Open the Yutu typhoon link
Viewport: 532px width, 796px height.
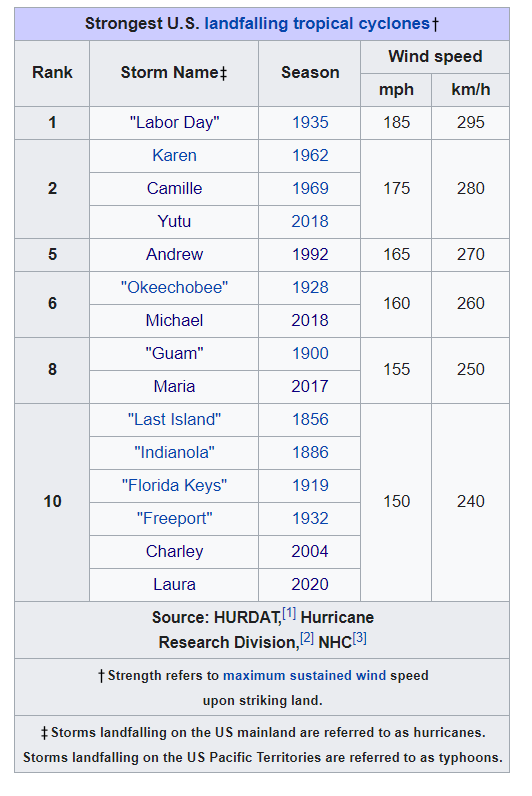click(174, 221)
